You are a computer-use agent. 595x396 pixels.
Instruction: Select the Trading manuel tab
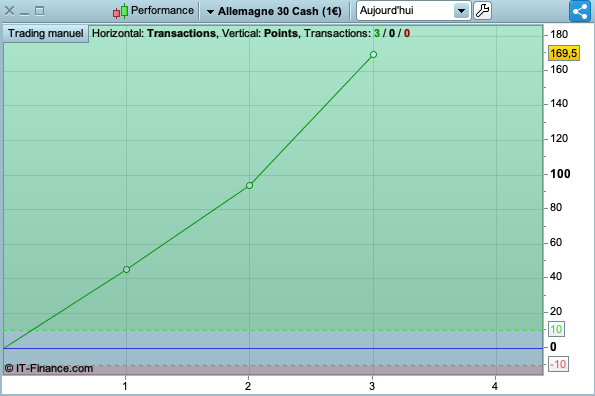[46, 33]
